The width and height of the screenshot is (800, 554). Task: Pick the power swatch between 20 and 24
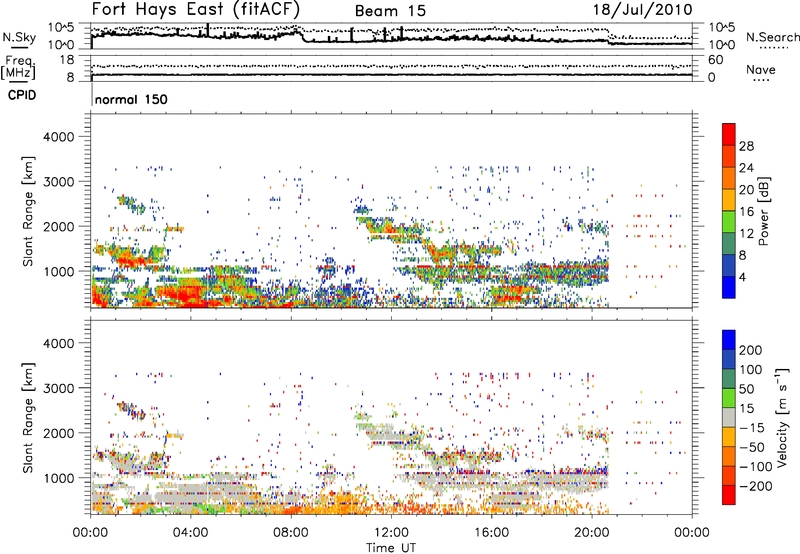[x=729, y=178]
